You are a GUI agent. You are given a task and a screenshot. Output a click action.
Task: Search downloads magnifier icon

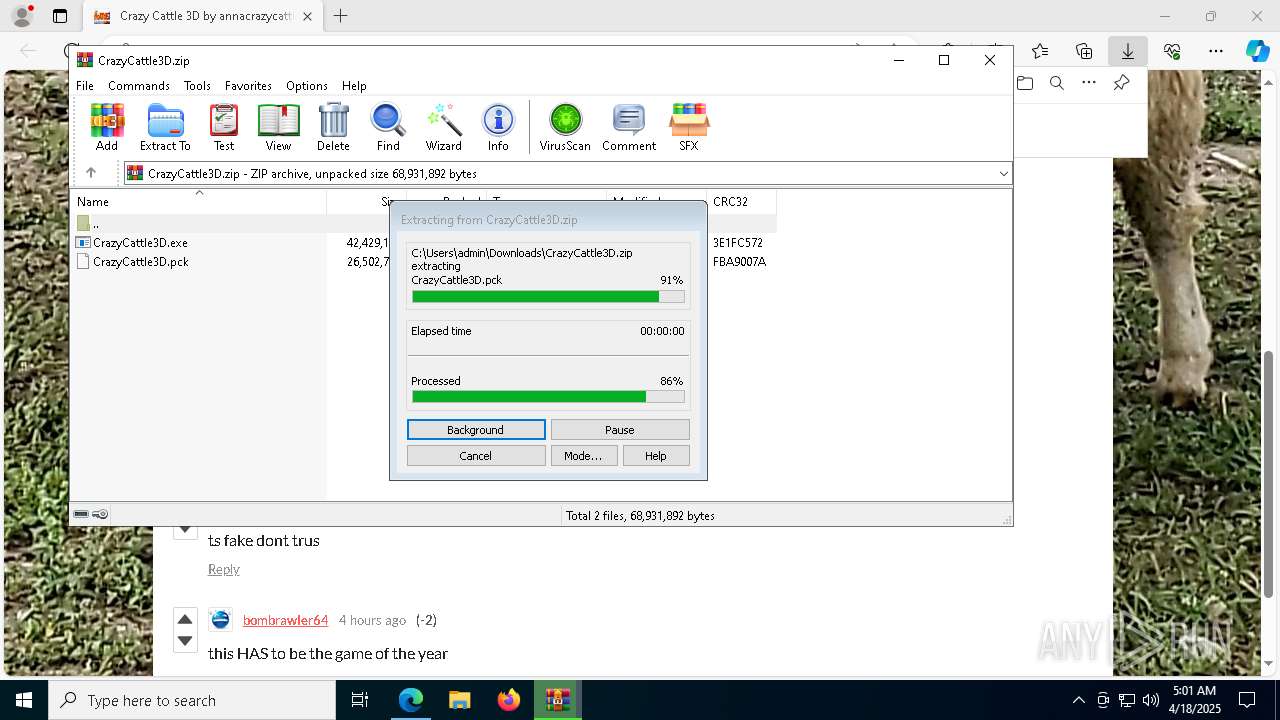[1057, 83]
